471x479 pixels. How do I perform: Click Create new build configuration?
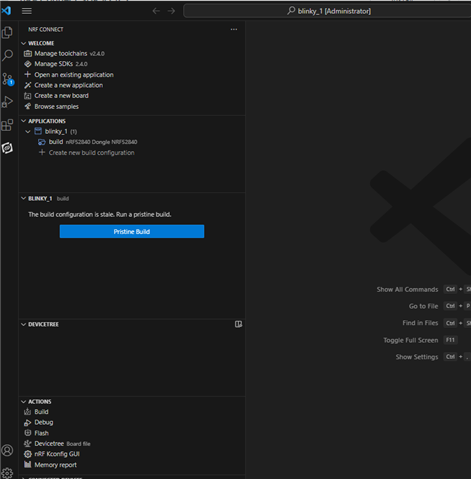pyautogui.click(x=87, y=153)
